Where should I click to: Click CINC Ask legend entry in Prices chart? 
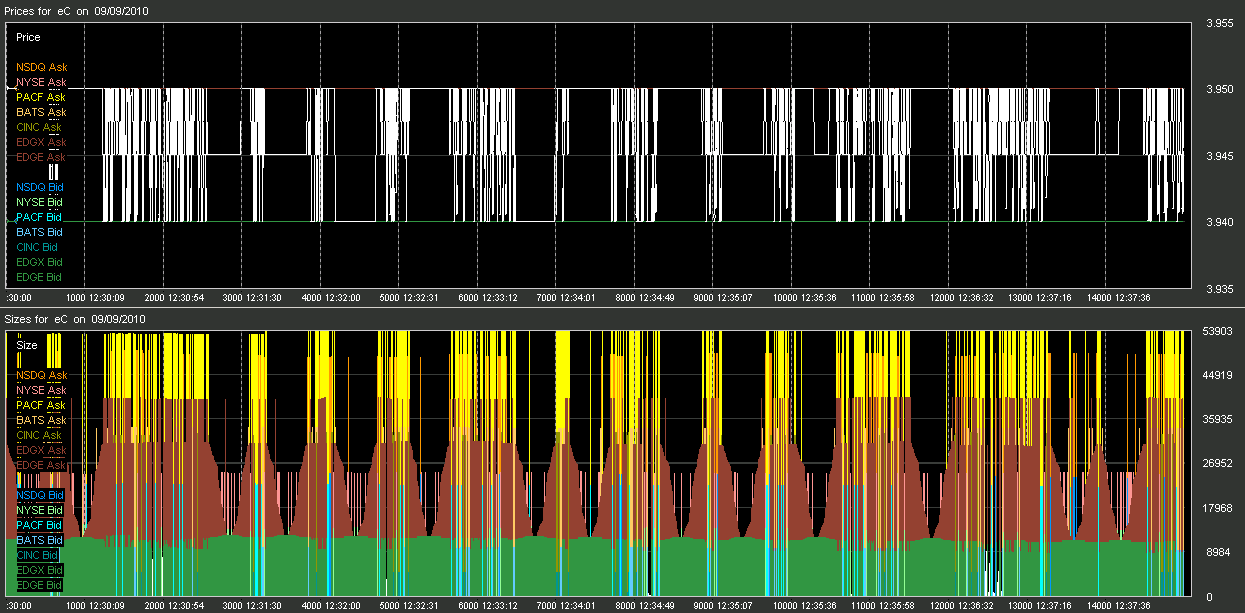pos(39,127)
